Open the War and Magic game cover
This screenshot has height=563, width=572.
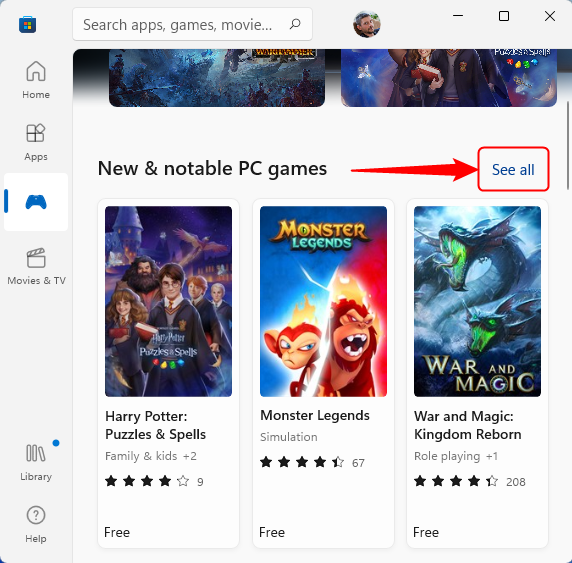point(477,301)
